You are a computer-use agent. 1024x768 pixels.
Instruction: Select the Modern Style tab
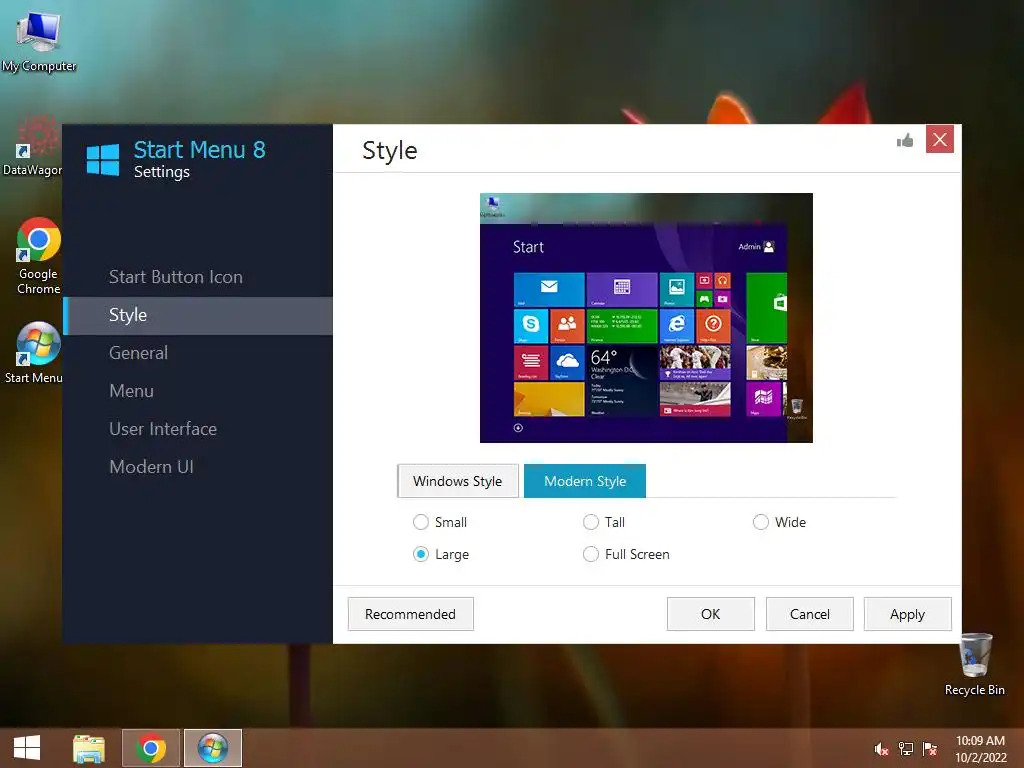click(x=585, y=481)
